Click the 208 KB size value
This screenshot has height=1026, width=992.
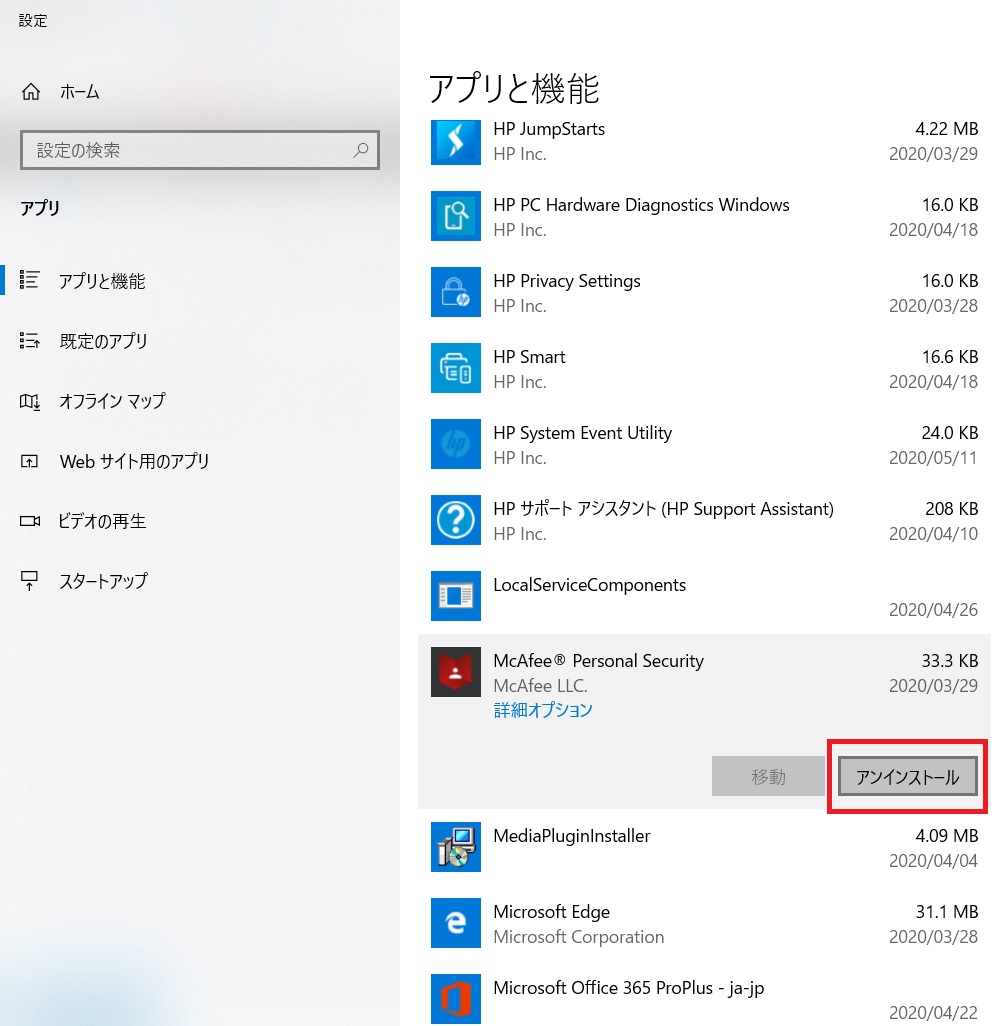click(x=951, y=509)
